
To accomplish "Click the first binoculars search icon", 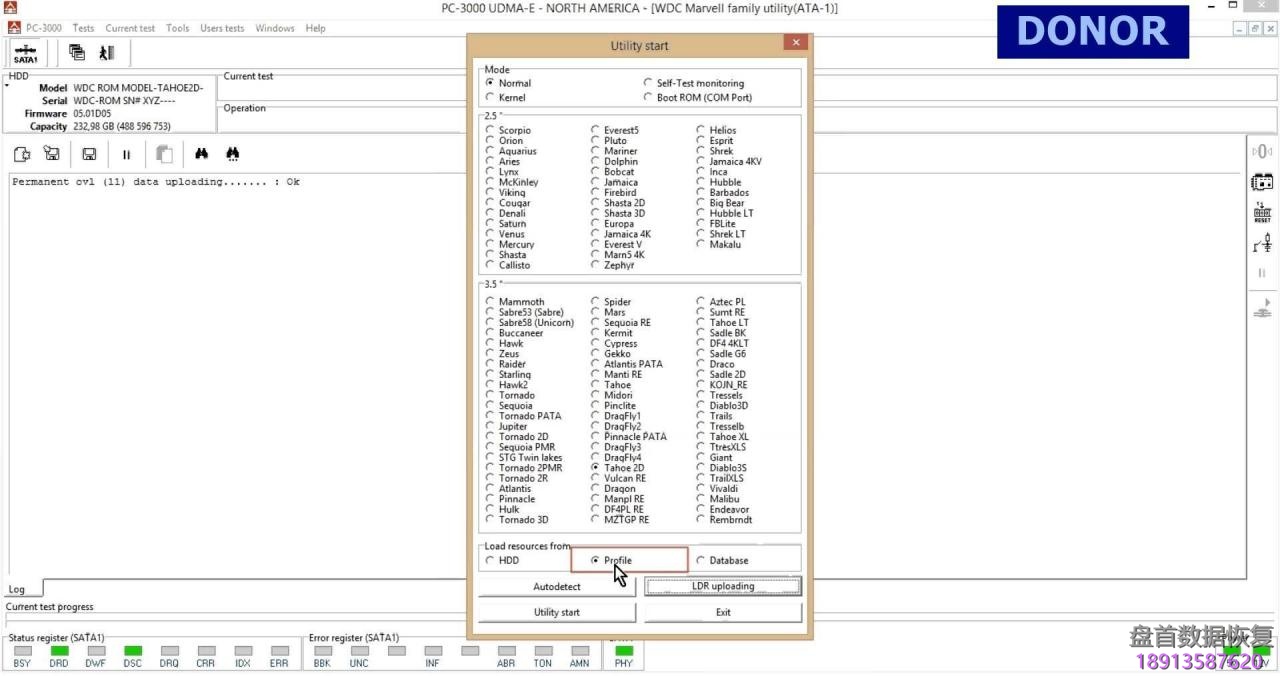I will (201, 154).
